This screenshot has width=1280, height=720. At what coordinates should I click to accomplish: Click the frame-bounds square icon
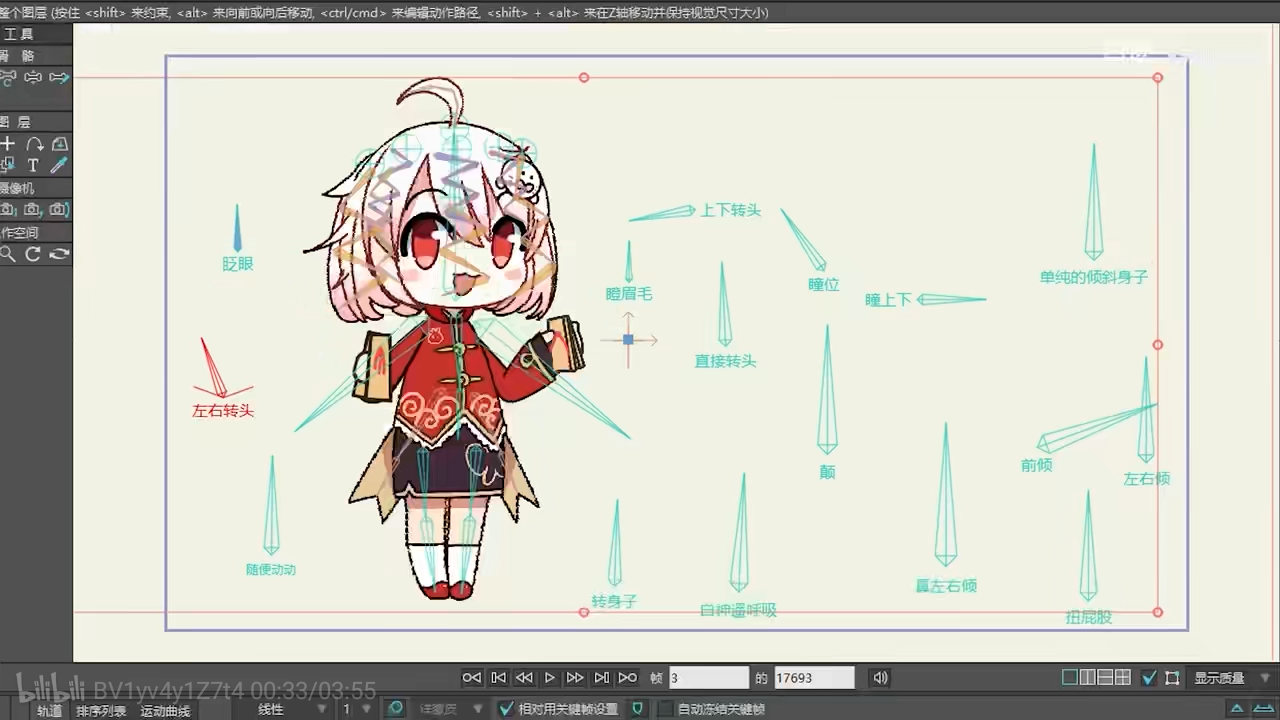click(x=1172, y=678)
